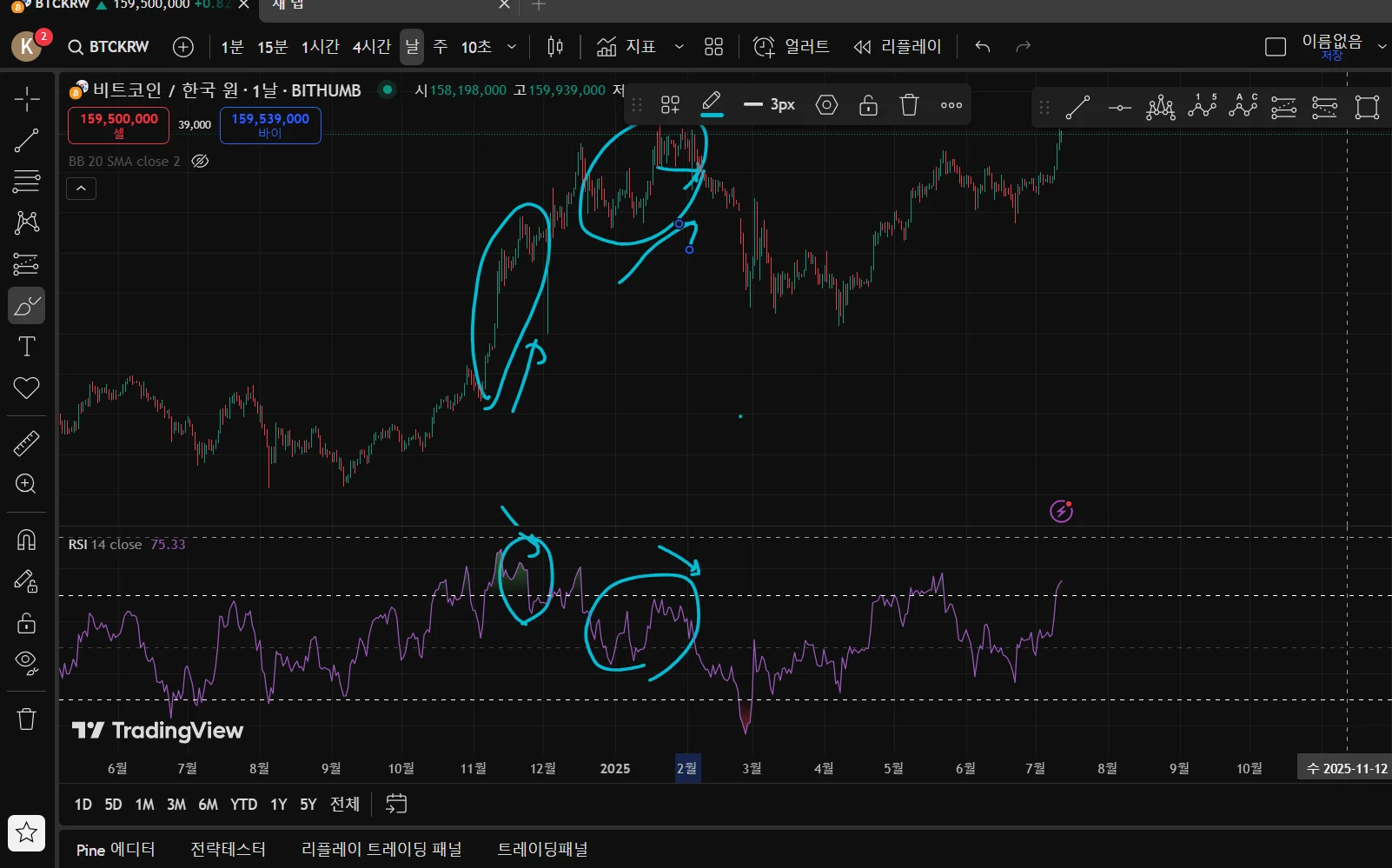The image size is (1392, 868).
Task: Collapse the indicator legend chevron
Action: (82, 188)
